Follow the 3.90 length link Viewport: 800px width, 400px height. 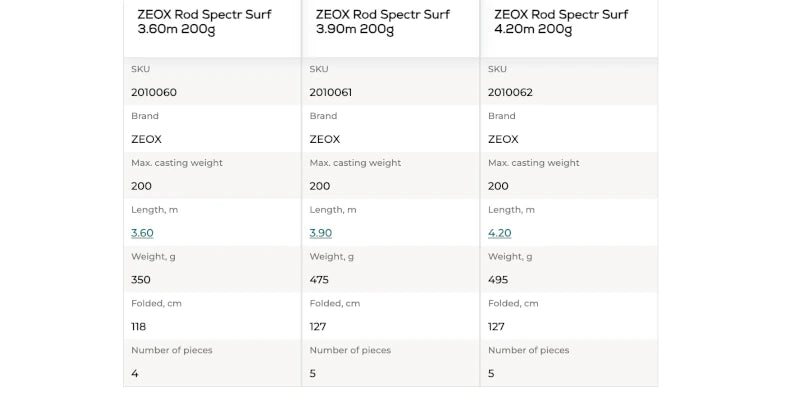320,233
